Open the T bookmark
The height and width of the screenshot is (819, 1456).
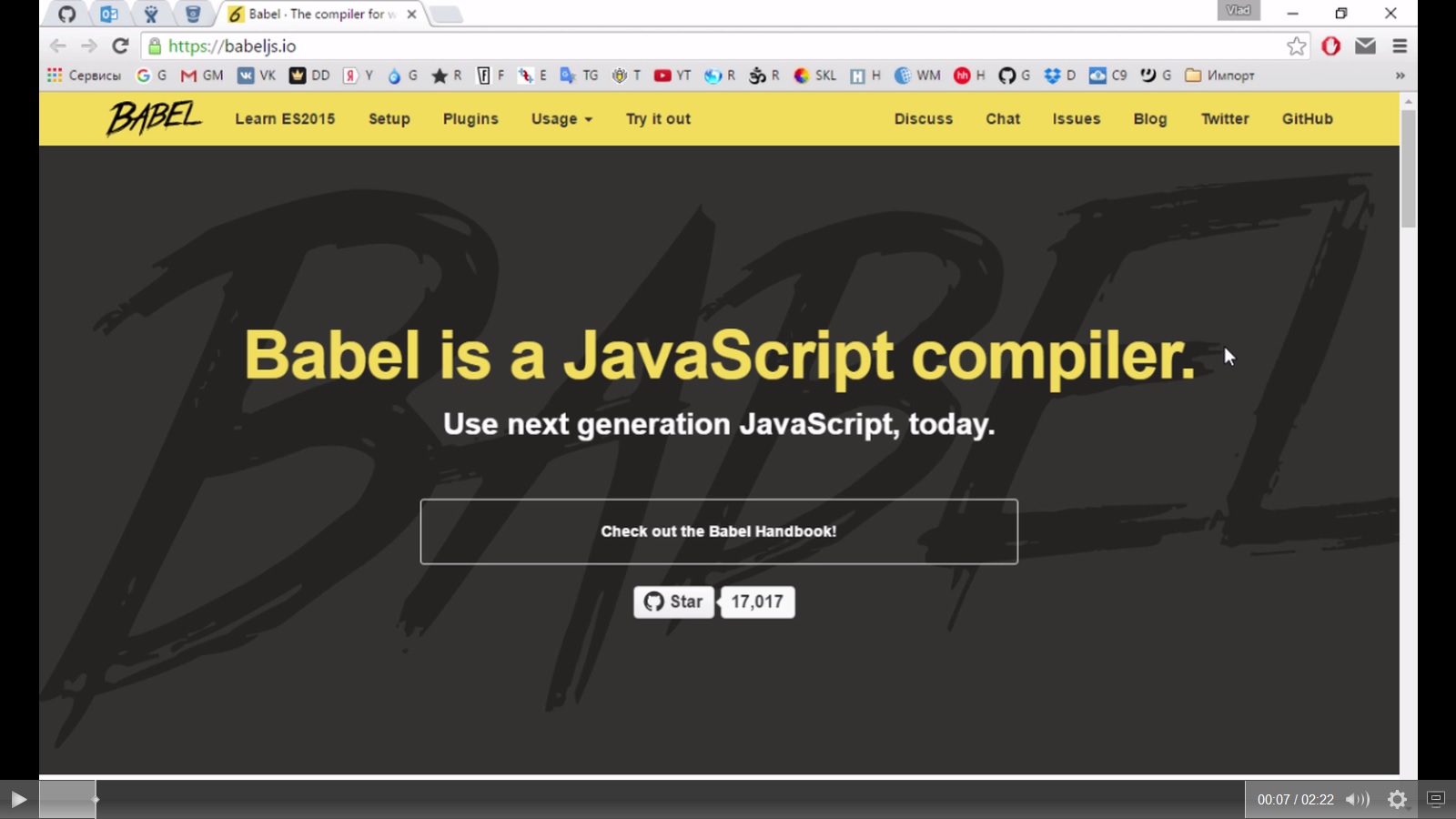(626, 76)
